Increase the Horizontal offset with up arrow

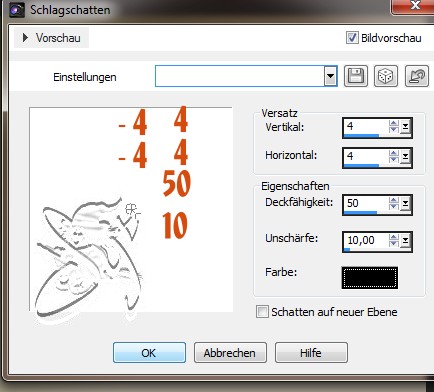pos(394,153)
